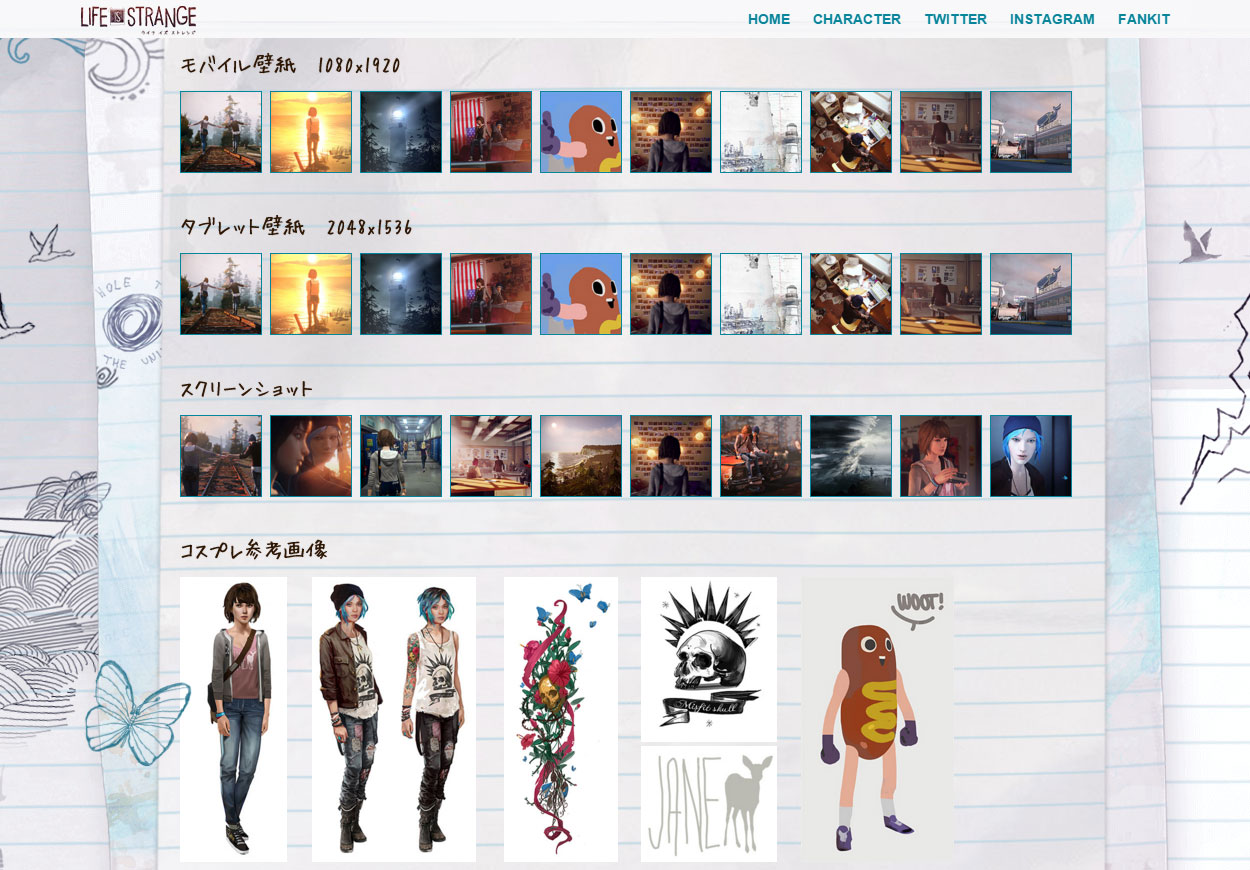View screenshot of coastal cliff sunset
The image size is (1250, 870).
point(581,456)
